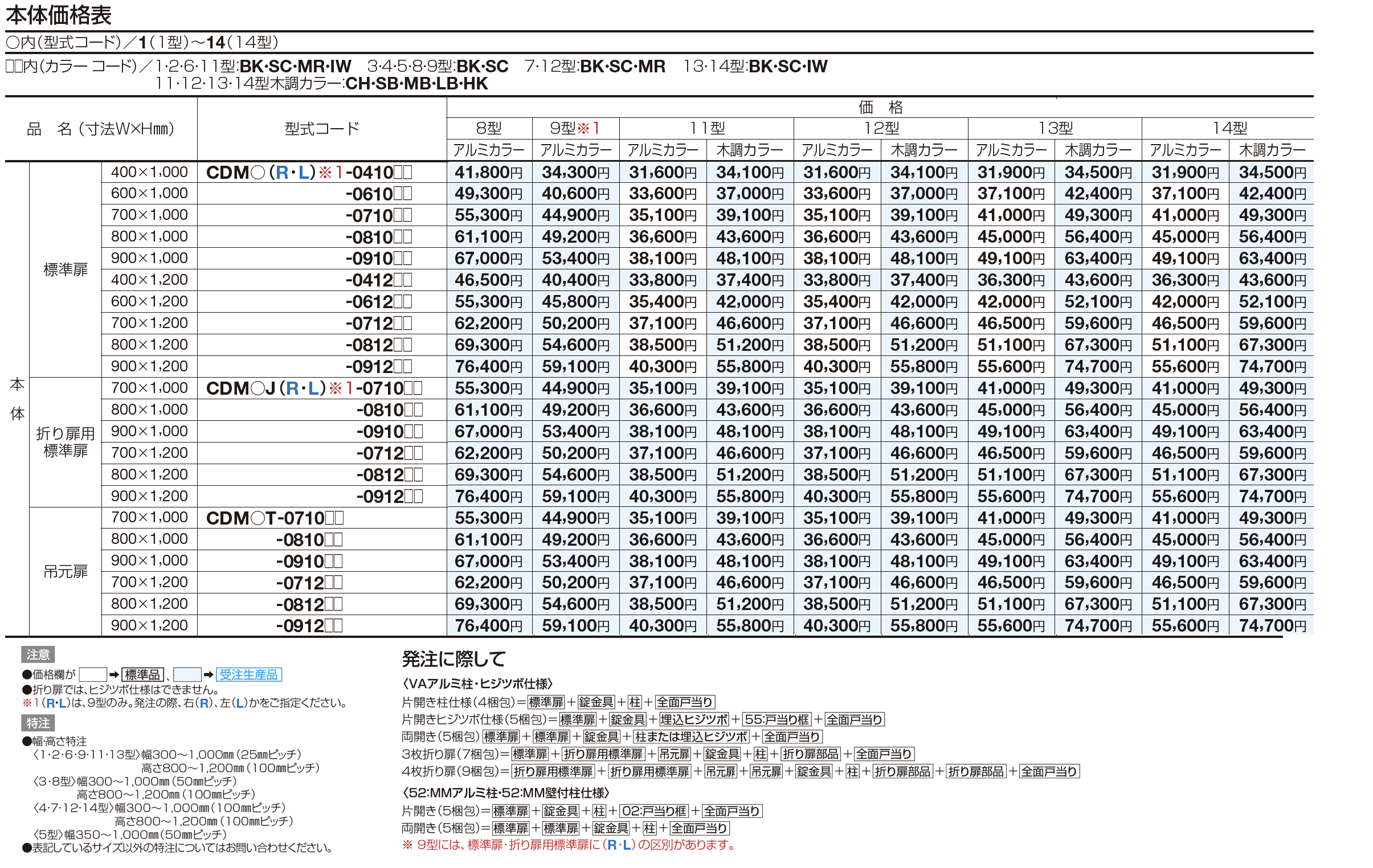Click the 折り扉用標準扉 row group label
1373x868 pixels.
tap(65, 443)
